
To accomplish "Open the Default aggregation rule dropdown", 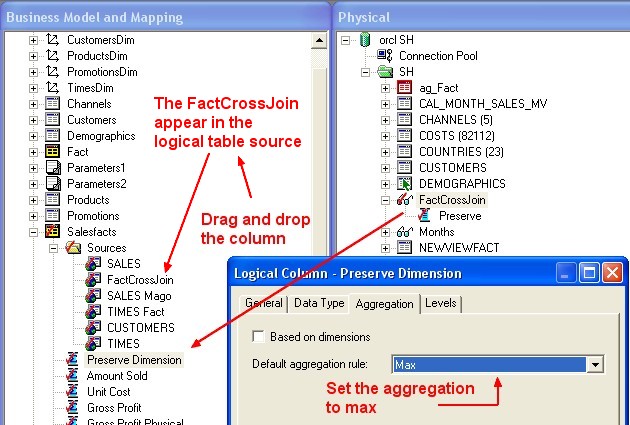I will point(595,365).
